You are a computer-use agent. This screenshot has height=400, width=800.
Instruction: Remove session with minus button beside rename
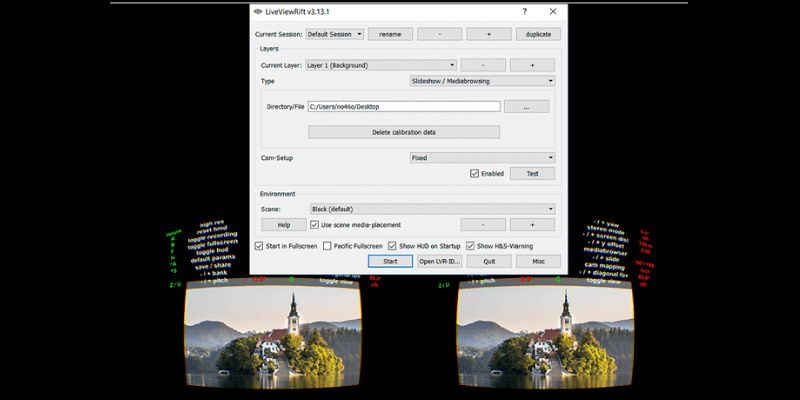click(439, 34)
